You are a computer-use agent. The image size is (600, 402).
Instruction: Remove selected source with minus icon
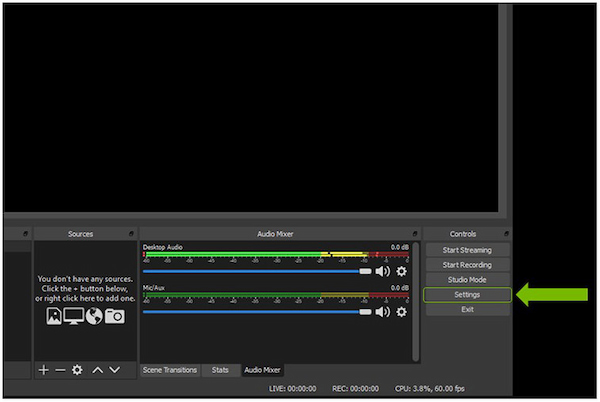click(x=60, y=370)
